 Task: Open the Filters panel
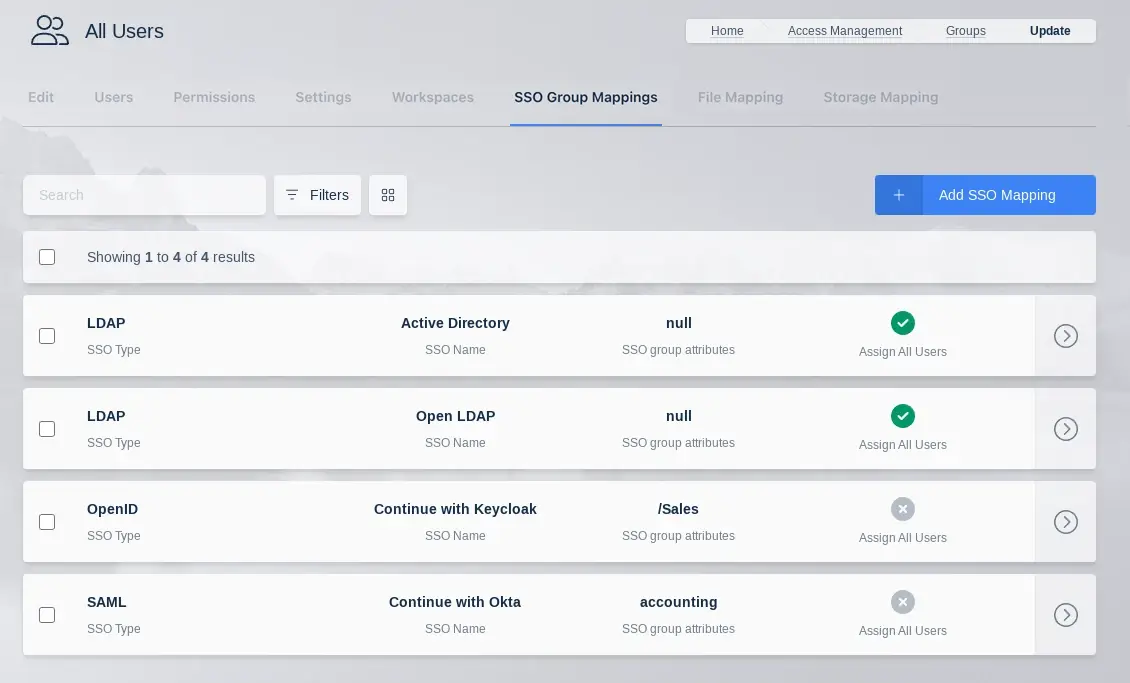coord(317,195)
